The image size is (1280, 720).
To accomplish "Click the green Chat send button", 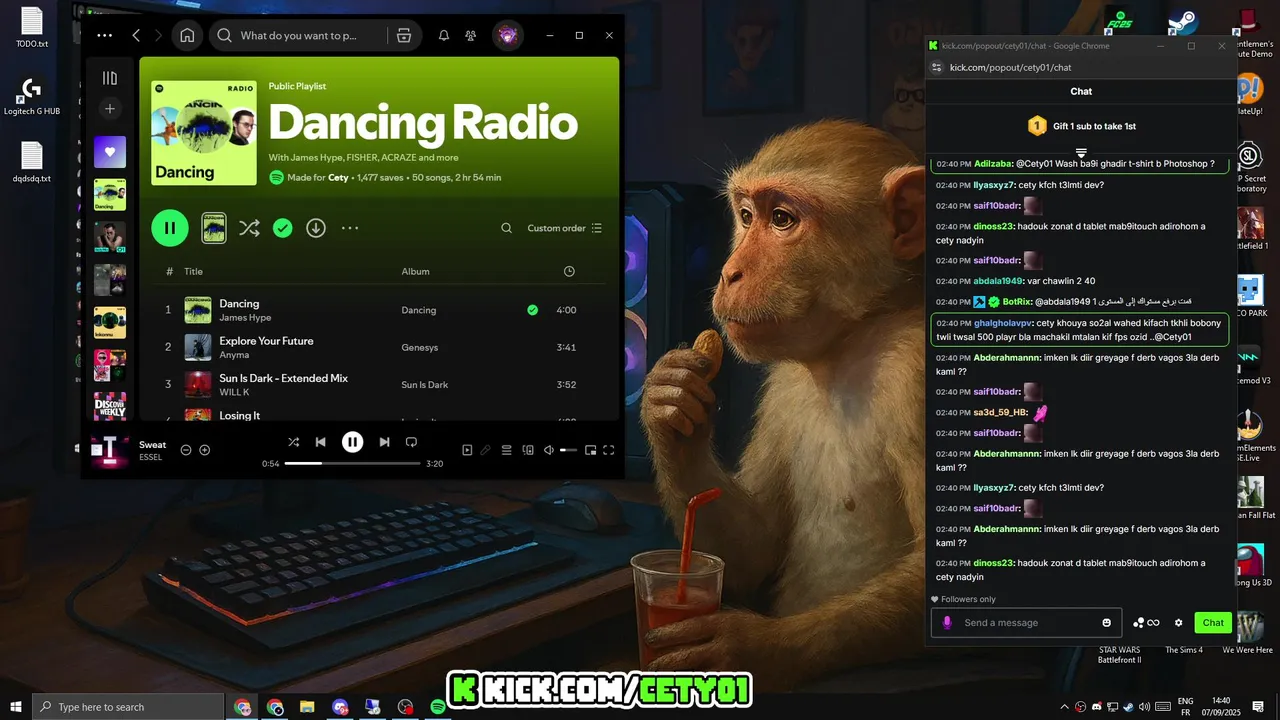I will coord(1213,622).
